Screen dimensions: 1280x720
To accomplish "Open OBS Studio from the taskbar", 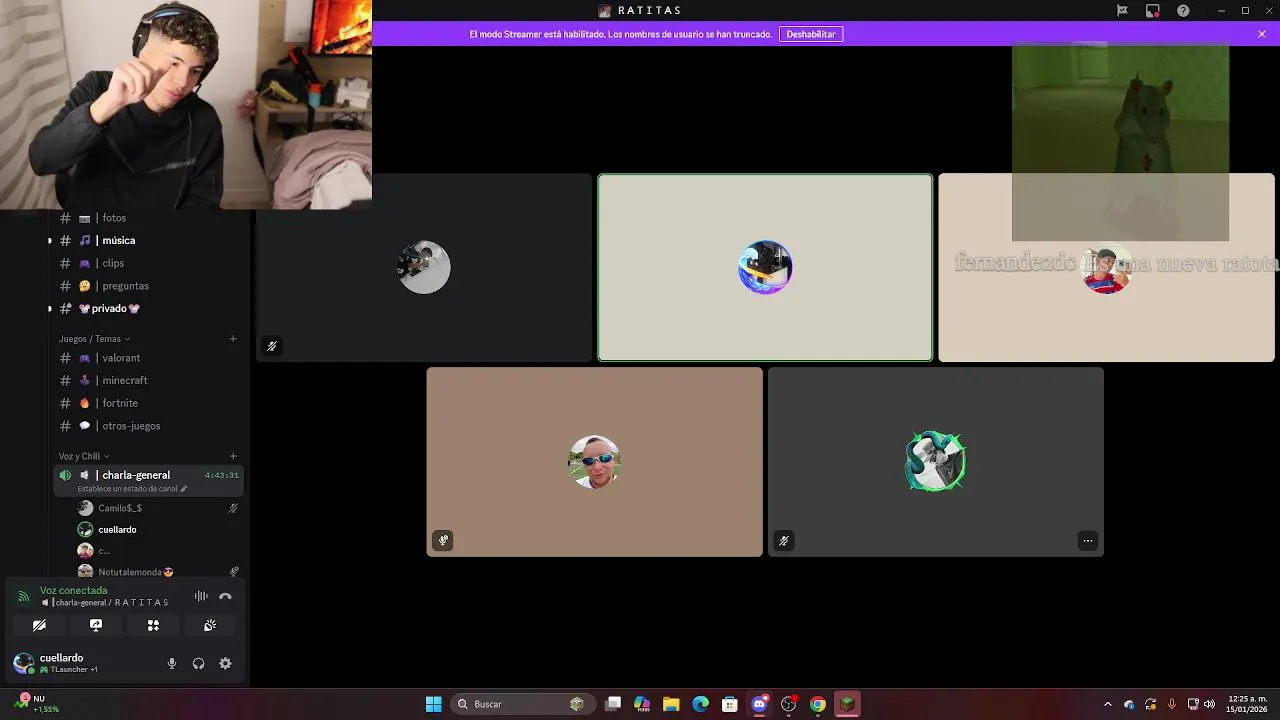I will coord(788,704).
